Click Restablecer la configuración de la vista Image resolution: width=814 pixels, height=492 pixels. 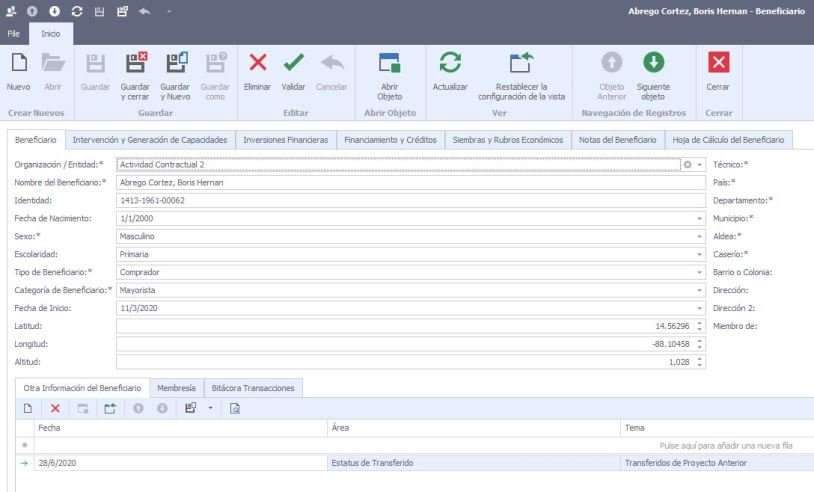tap(521, 64)
